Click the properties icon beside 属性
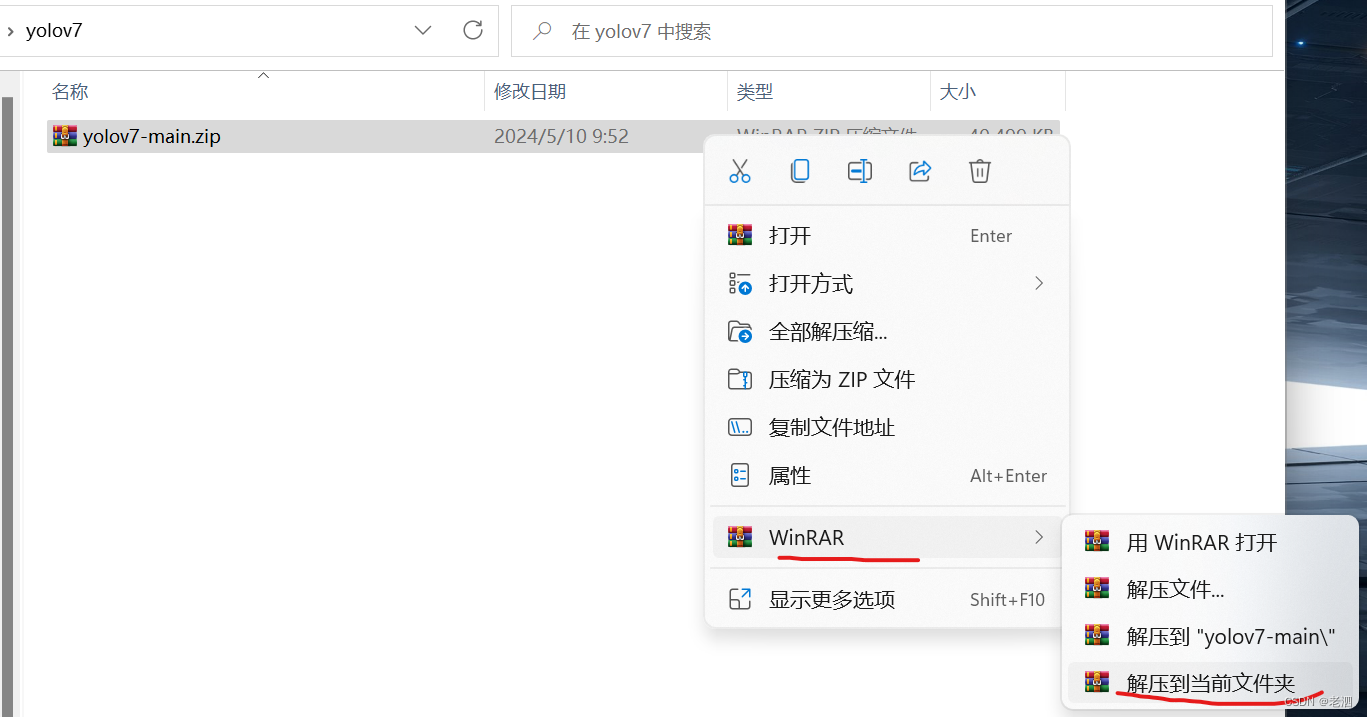 [740, 476]
